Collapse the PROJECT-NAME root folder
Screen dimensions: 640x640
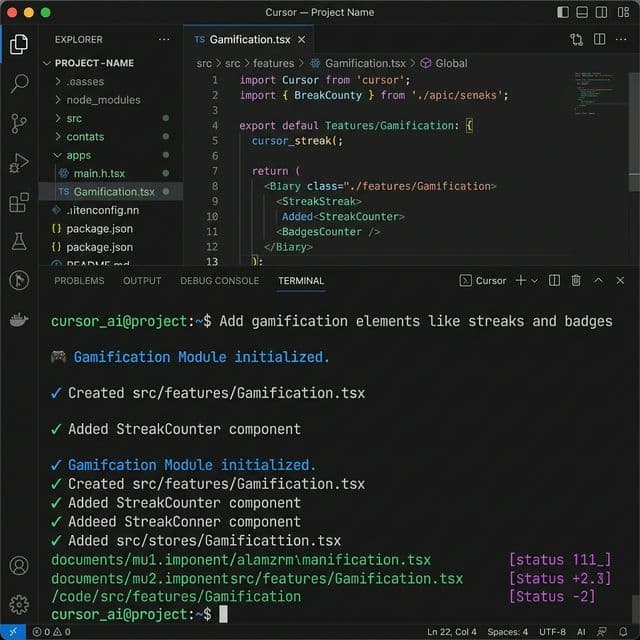point(47,63)
